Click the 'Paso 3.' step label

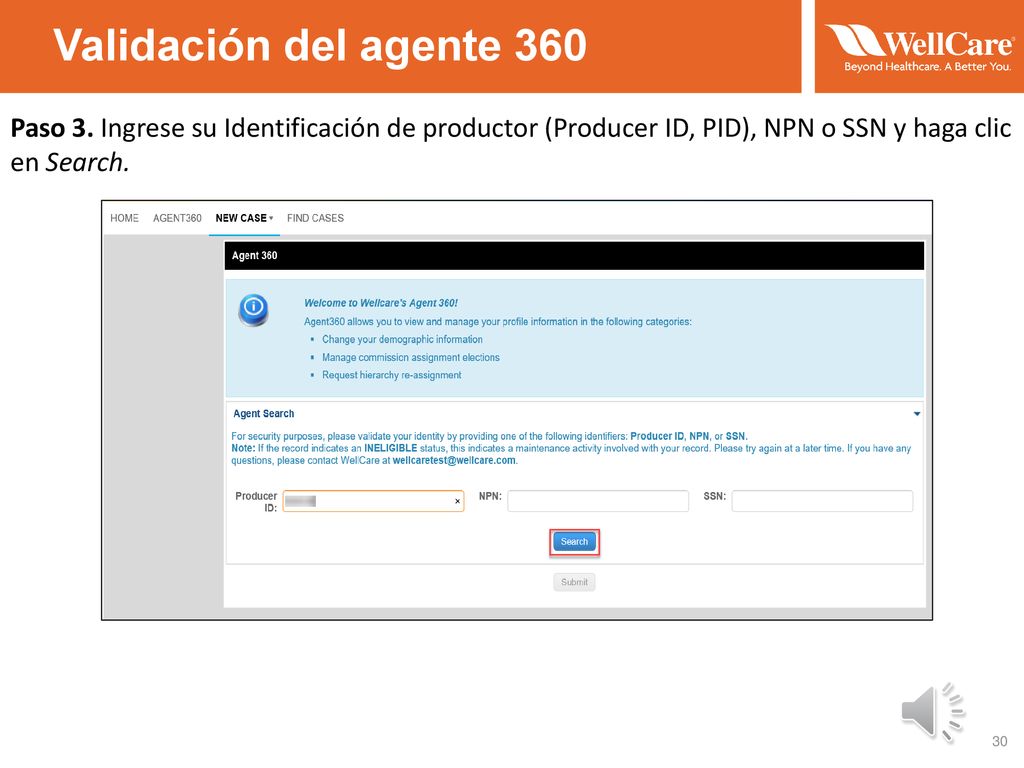(52, 128)
